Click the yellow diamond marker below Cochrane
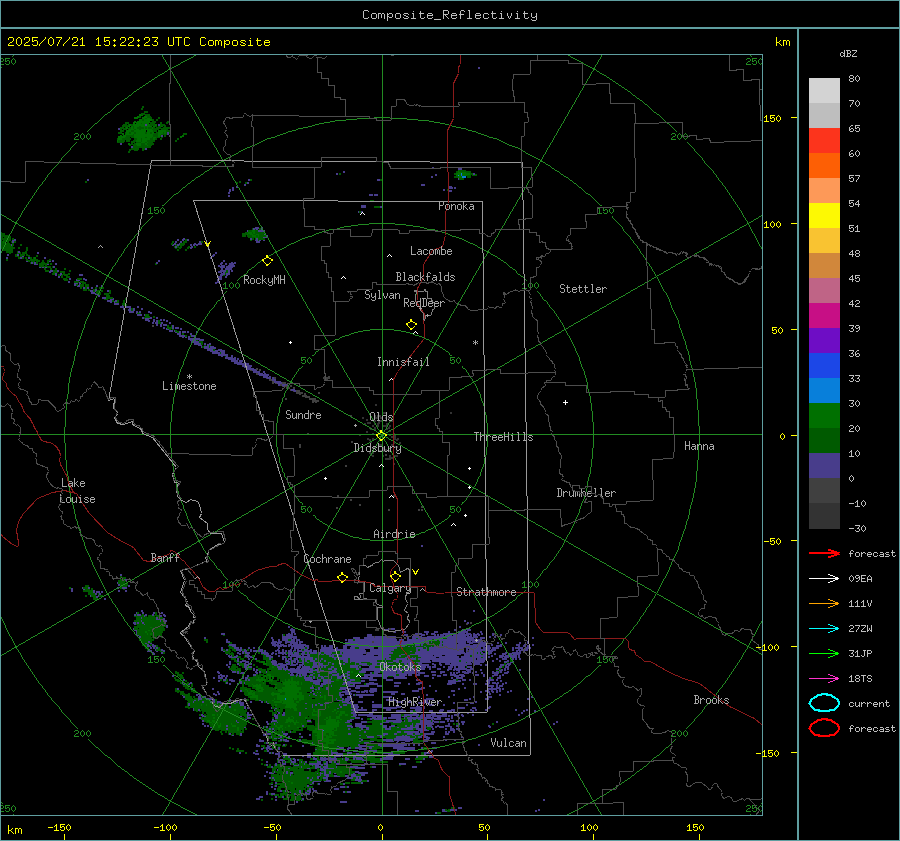This screenshot has width=900, height=841. (342, 577)
